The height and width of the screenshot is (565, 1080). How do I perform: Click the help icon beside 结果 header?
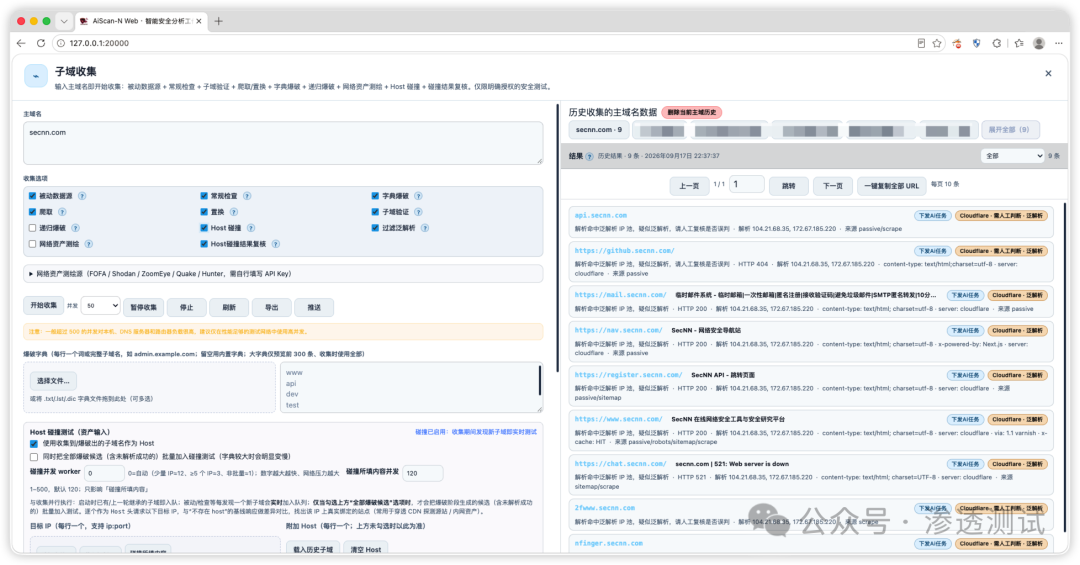(x=589, y=156)
